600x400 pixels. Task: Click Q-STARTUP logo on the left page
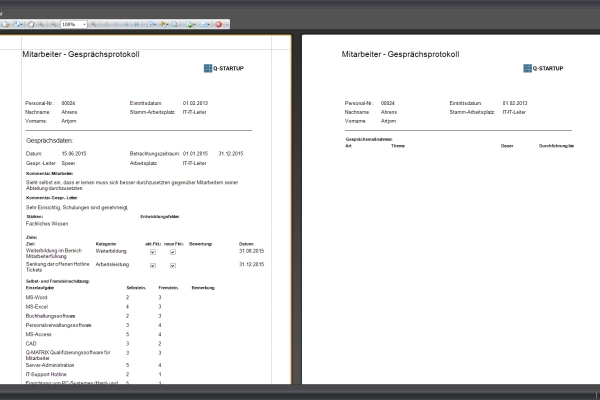point(224,68)
